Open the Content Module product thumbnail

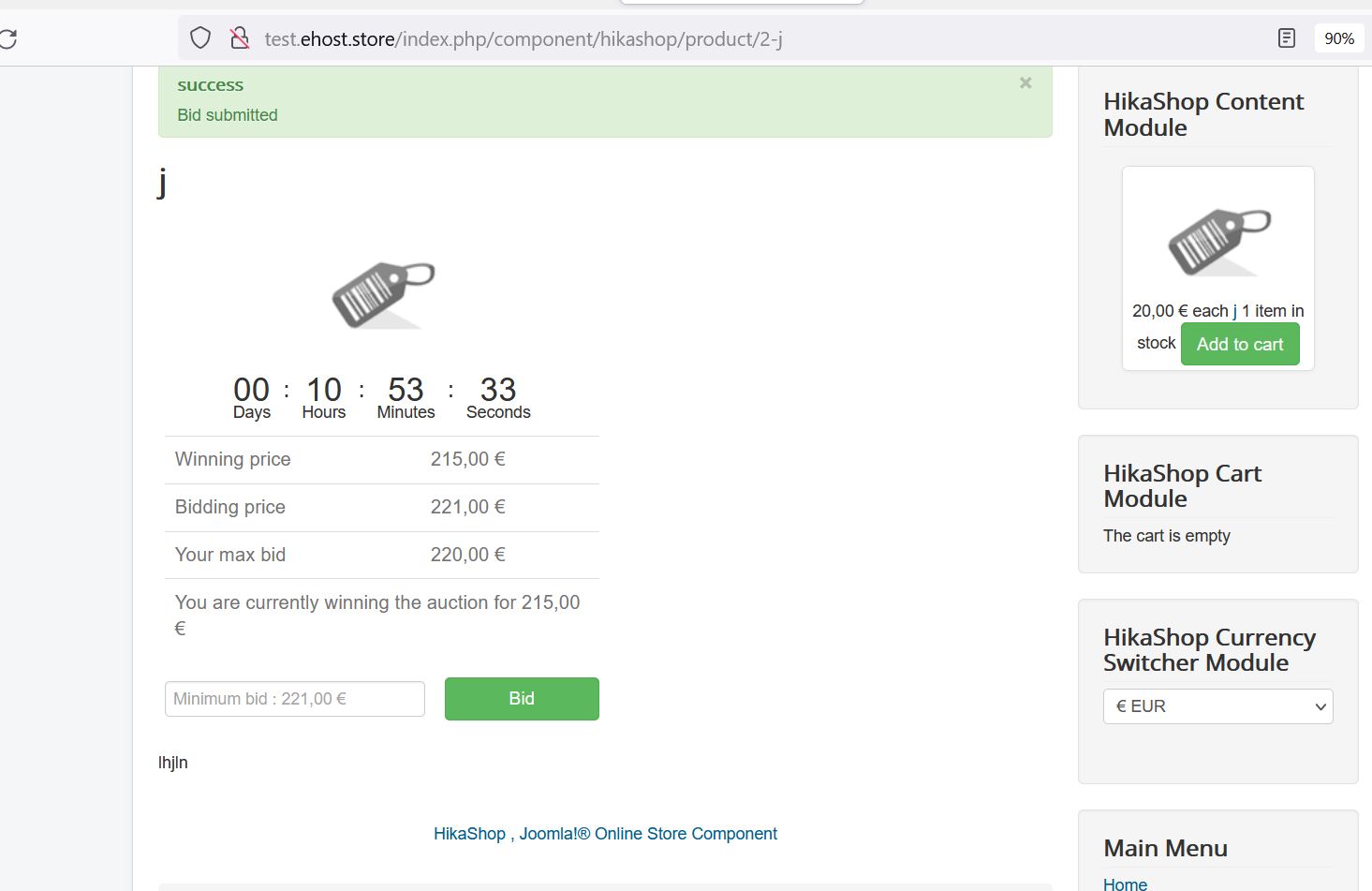coord(1218,241)
